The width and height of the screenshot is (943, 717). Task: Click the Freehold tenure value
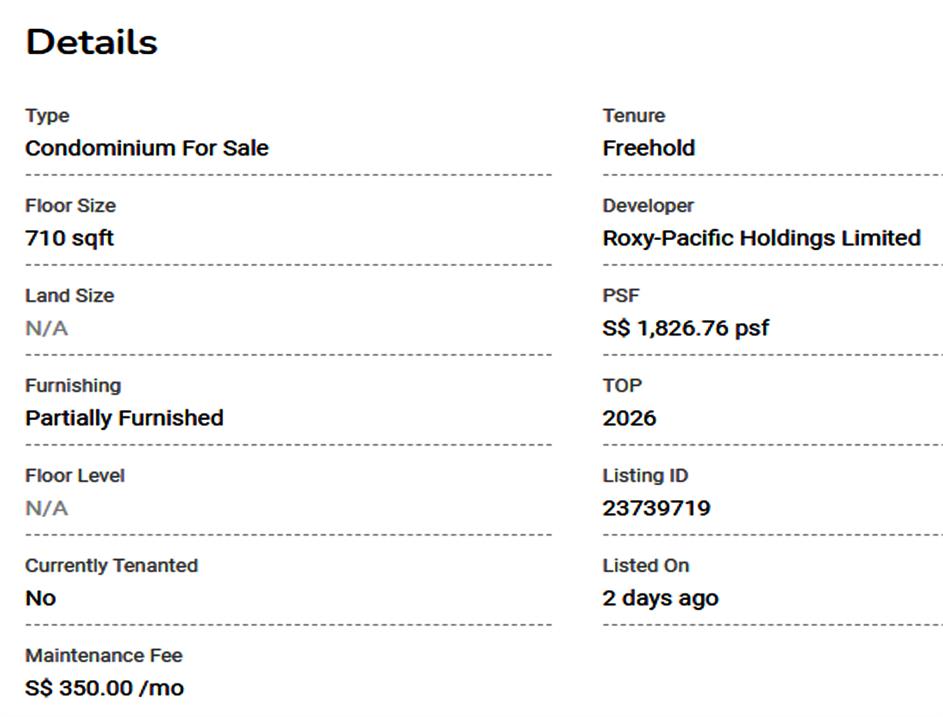648,148
